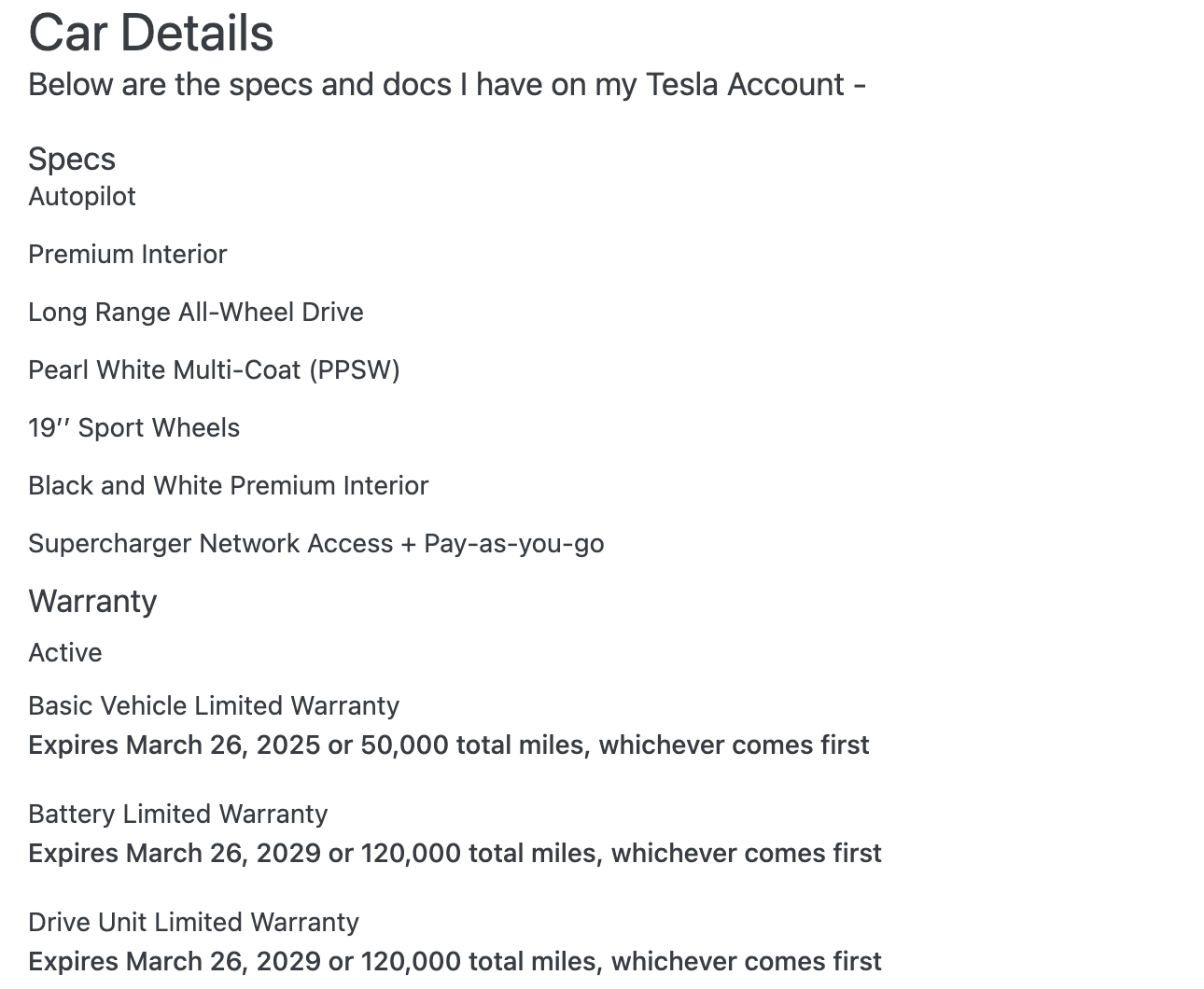Screen dimensions: 1204x989
Task: Click the "Pearl White Multi-Coat" paint text
Action: pyautogui.click(x=164, y=370)
